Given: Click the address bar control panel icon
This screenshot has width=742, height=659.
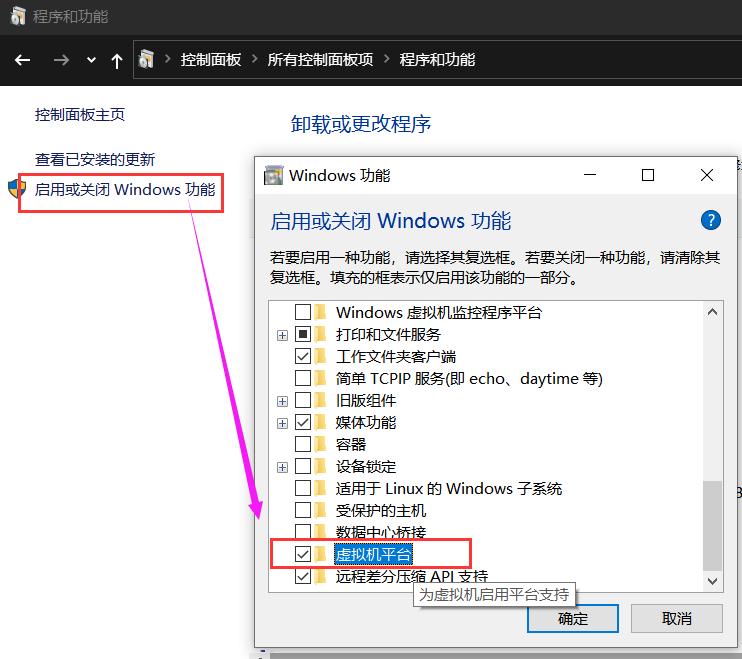Looking at the screenshot, I should [x=146, y=60].
